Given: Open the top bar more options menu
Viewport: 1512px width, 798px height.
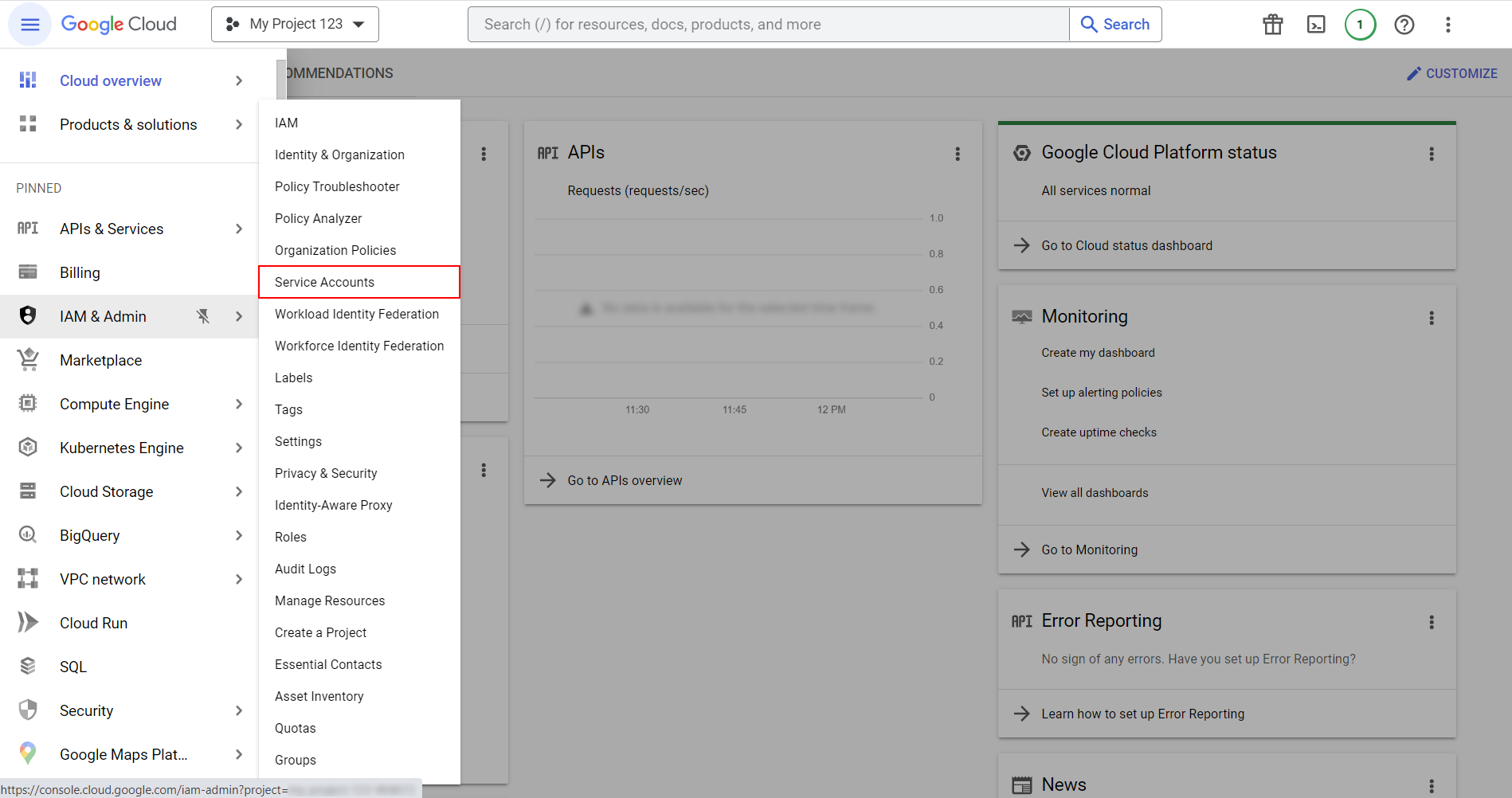Looking at the screenshot, I should point(1448,25).
